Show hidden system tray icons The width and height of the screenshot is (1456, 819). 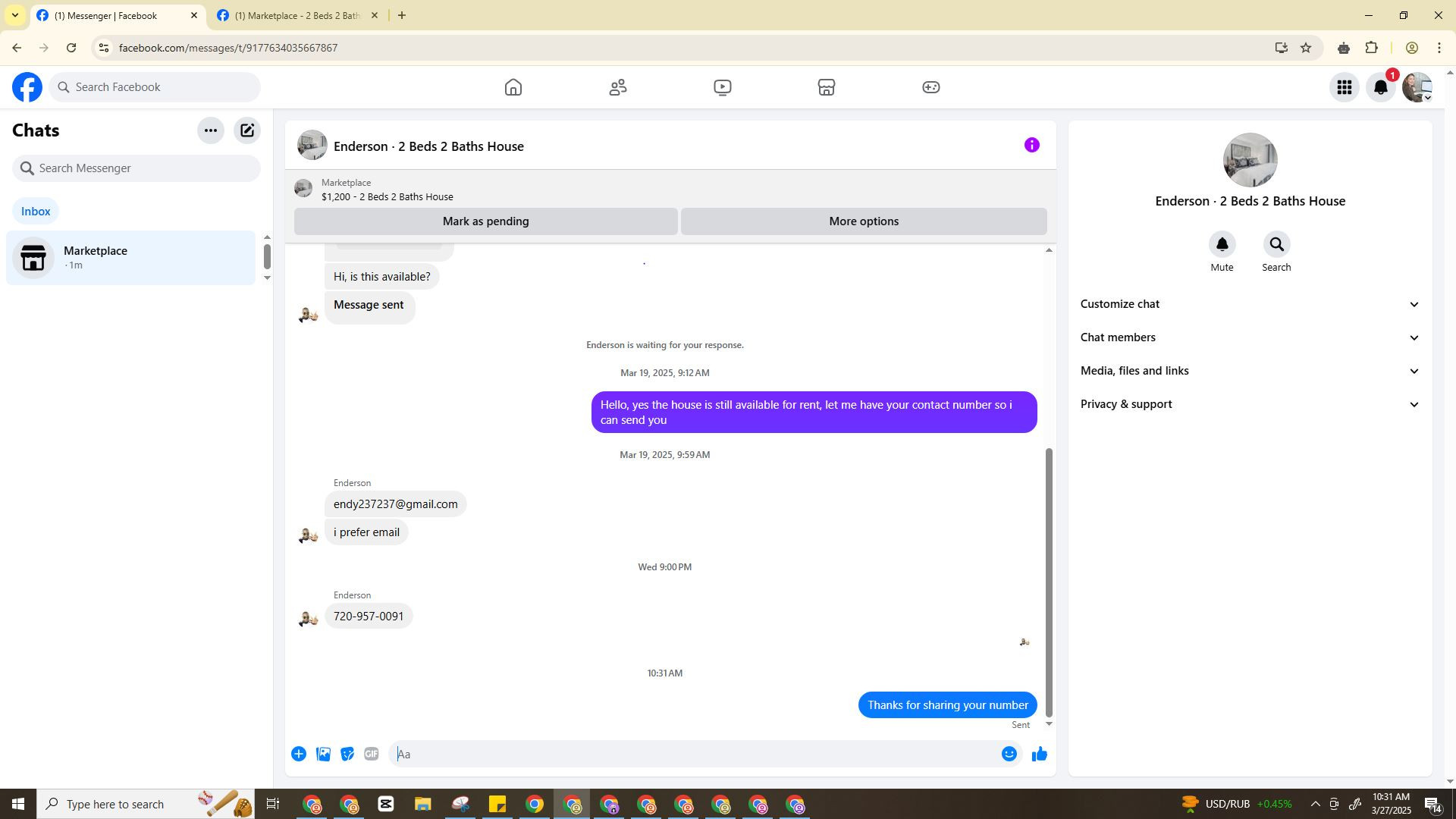tap(1316, 804)
